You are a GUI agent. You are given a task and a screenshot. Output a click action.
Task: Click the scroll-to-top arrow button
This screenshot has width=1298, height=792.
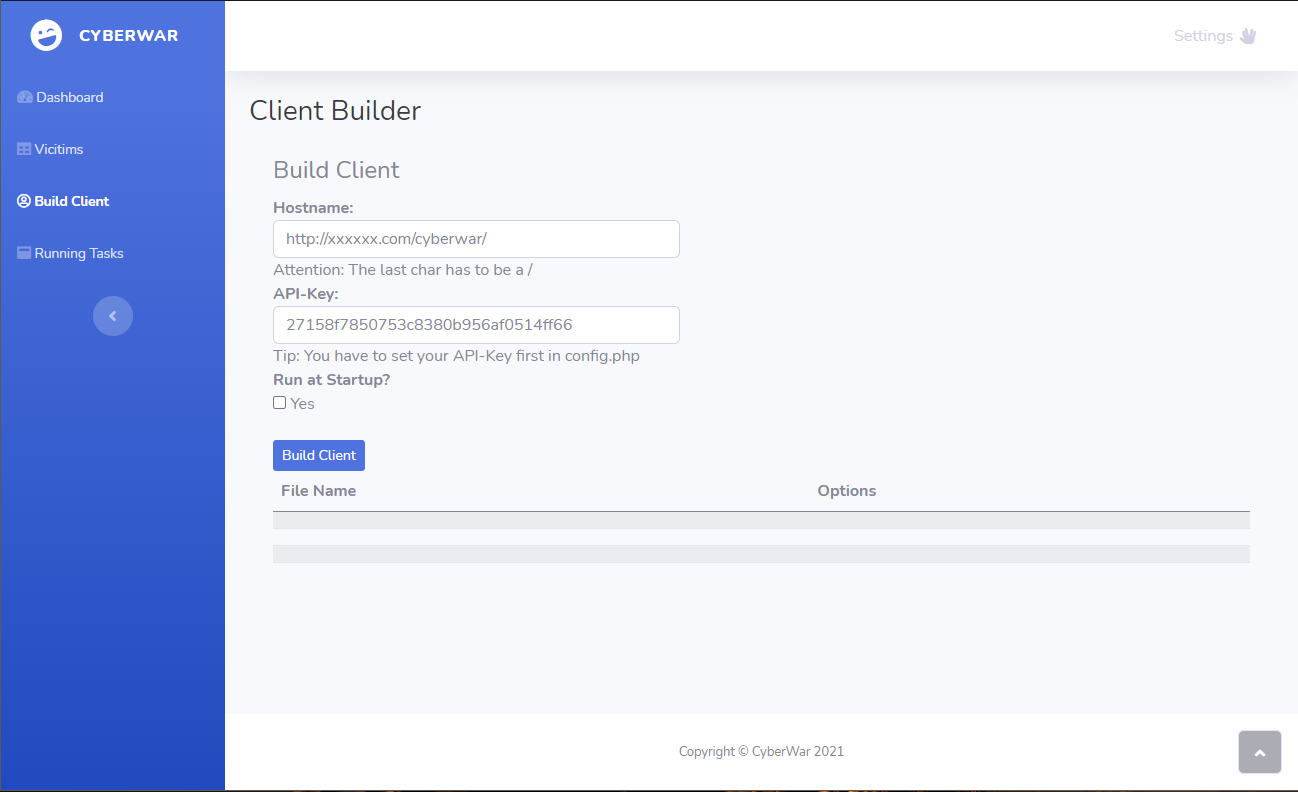(1260, 752)
